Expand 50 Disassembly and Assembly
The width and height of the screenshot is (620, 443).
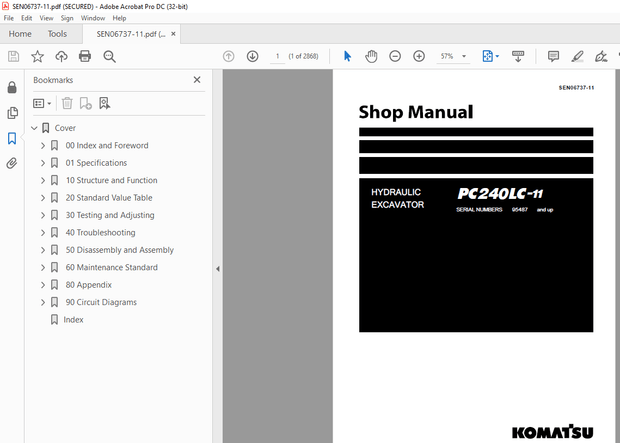click(x=43, y=250)
